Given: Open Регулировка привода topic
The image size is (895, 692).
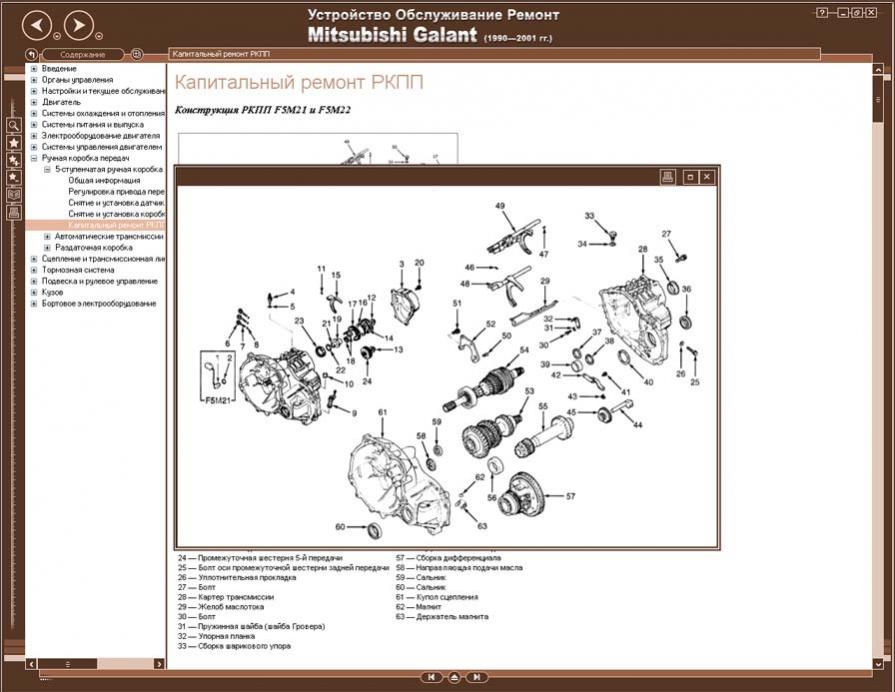Looking at the screenshot, I should click(116, 192).
